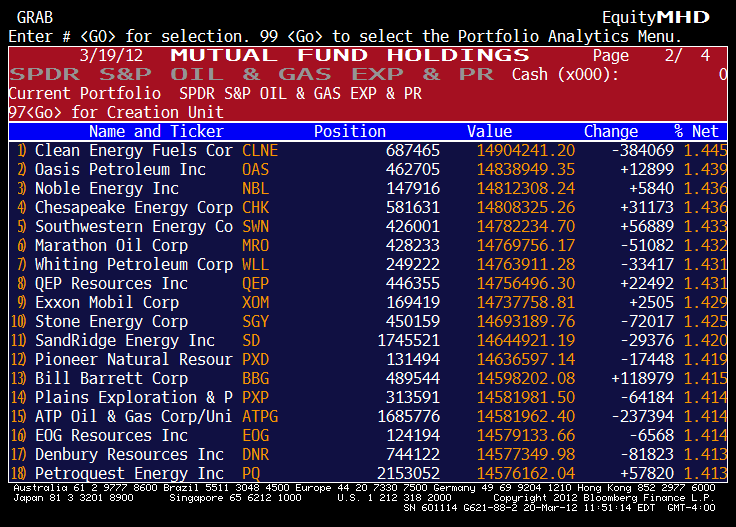The image size is (736, 527).
Task: Click change value -237394 for ATPG
Action: click(x=643, y=416)
